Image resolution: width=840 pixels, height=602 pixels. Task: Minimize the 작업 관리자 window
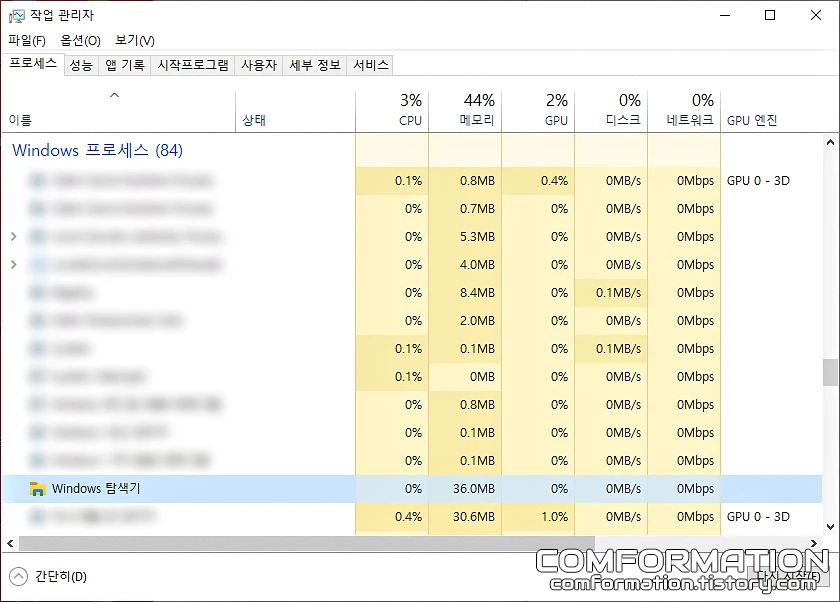pos(725,15)
